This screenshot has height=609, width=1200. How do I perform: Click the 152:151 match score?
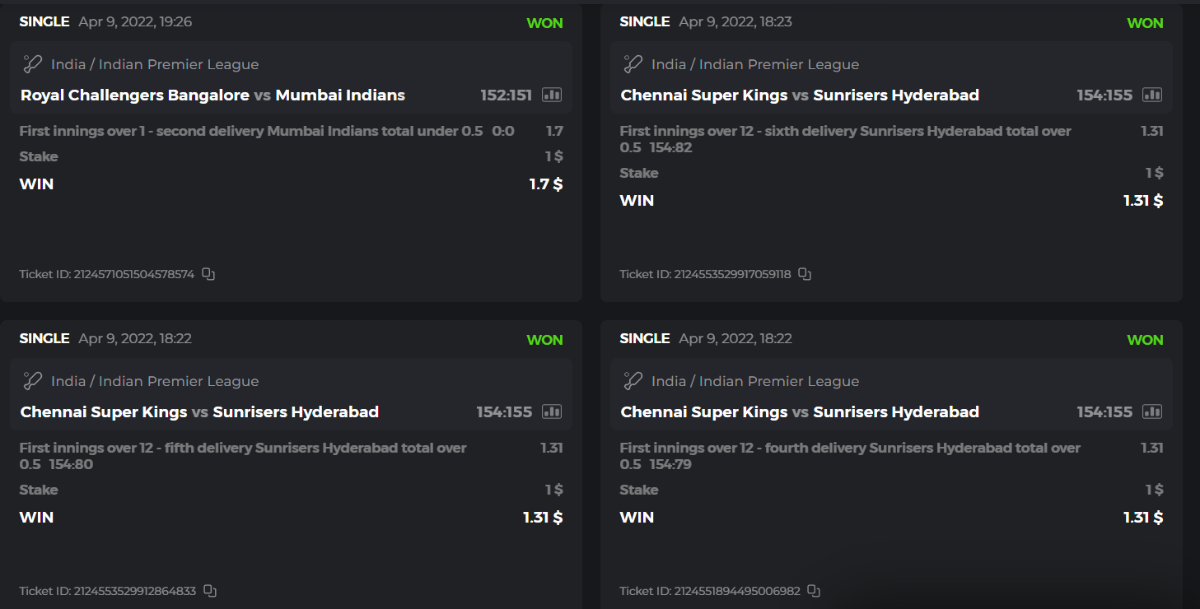505,95
